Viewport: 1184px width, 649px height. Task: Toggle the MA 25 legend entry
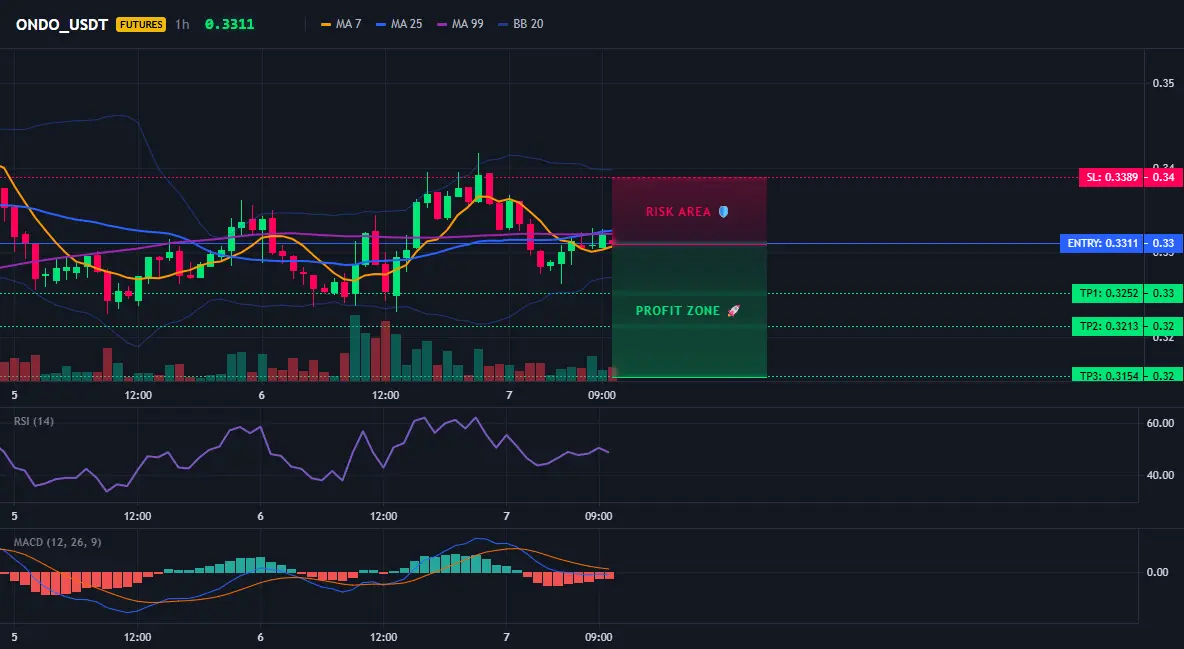399,24
